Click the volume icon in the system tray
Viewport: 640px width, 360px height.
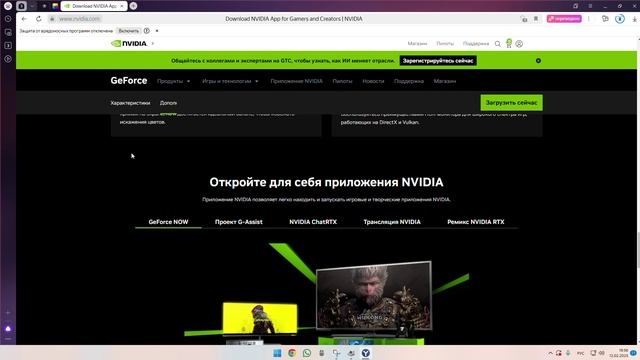click(602, 353)
